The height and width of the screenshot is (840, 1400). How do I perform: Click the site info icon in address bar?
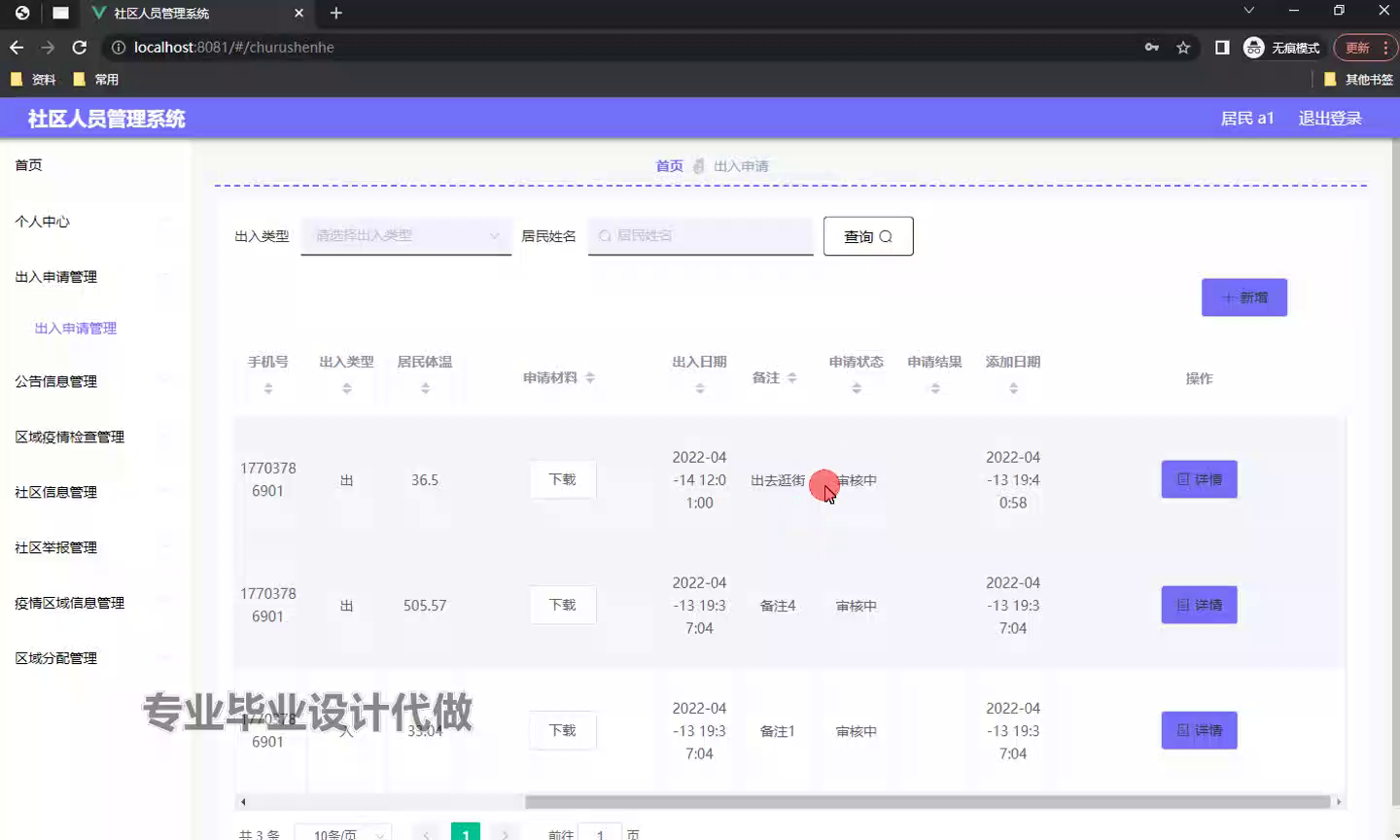(119, 47)
